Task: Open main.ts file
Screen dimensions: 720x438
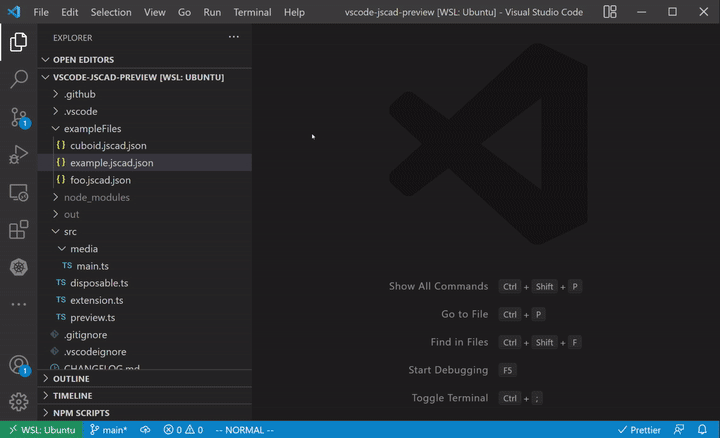Action: (x=145, y=266)
